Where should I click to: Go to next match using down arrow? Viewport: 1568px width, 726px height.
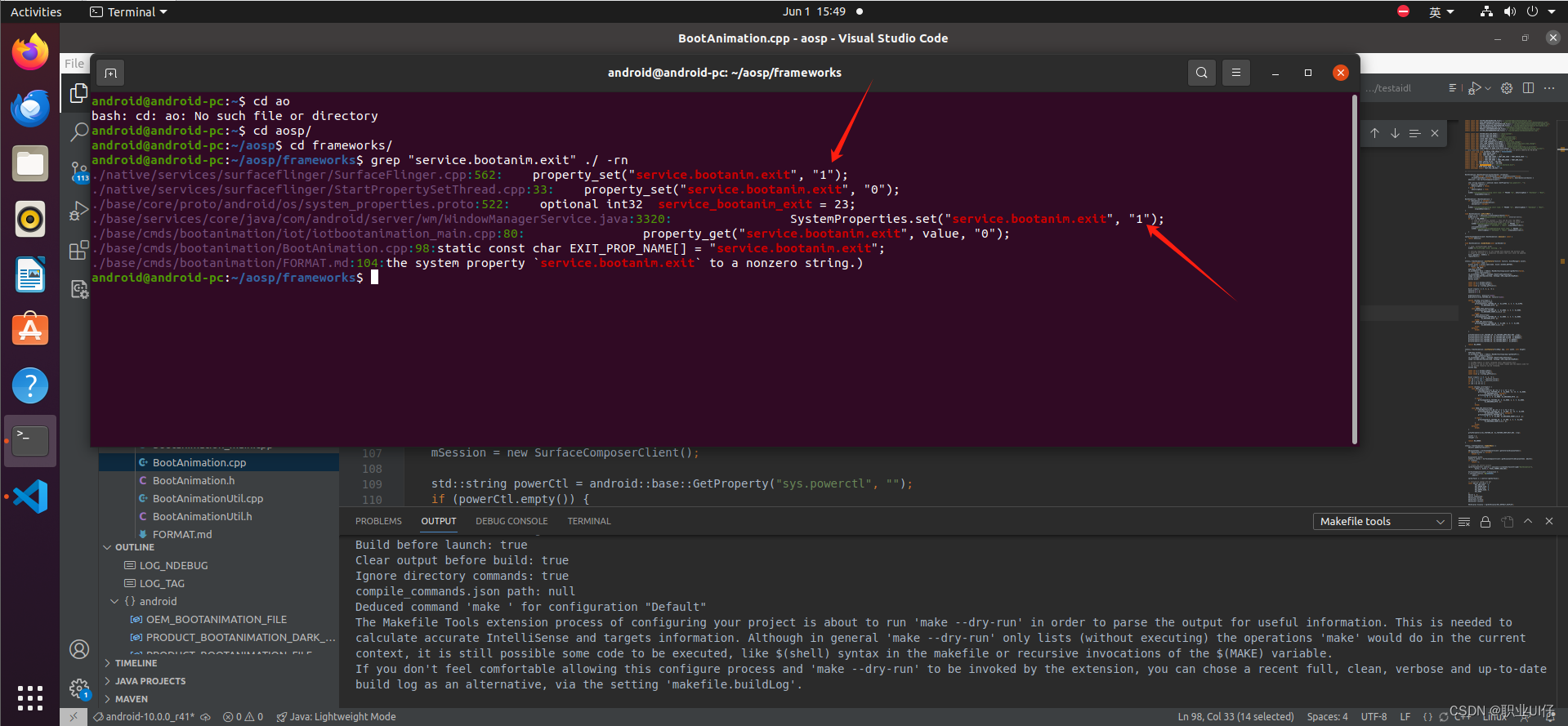coord(1395,133)
